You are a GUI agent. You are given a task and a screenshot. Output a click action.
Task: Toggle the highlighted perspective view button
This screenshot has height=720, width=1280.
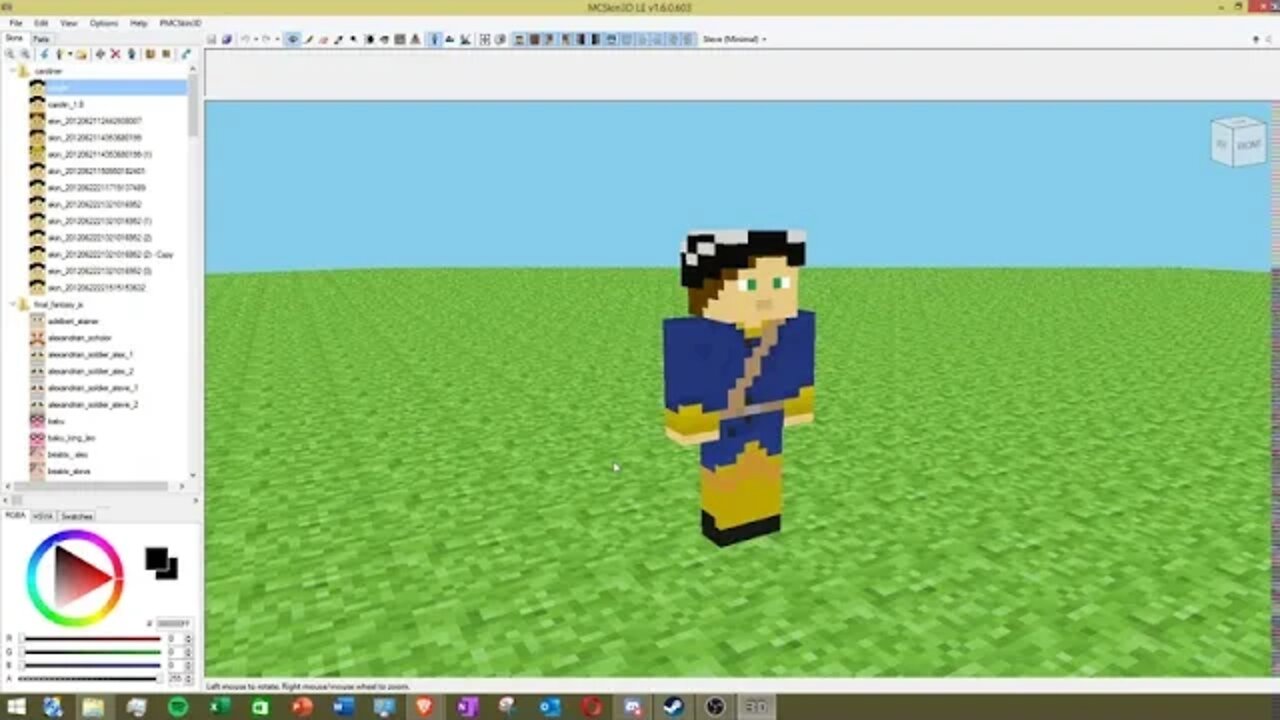(x=434, y=39)
